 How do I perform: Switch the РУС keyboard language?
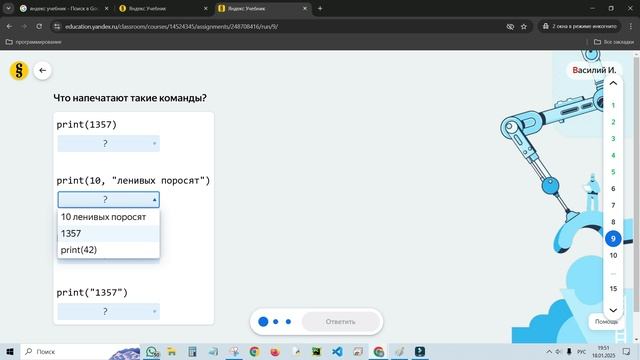[581, 351]
